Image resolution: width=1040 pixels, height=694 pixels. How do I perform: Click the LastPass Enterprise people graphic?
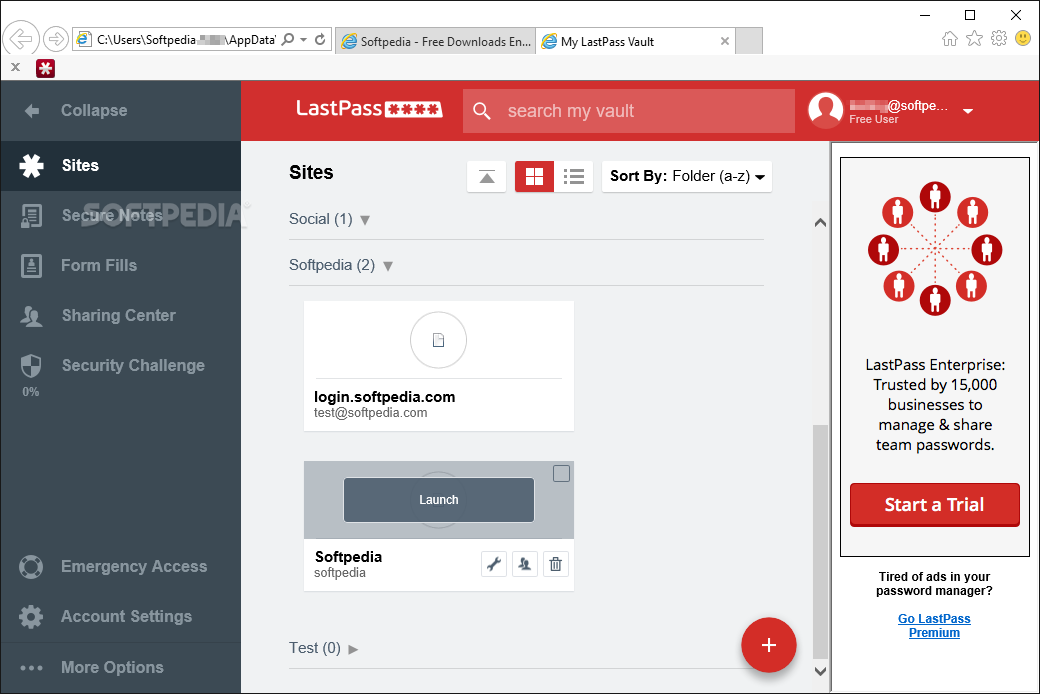(x=935, y=248)
